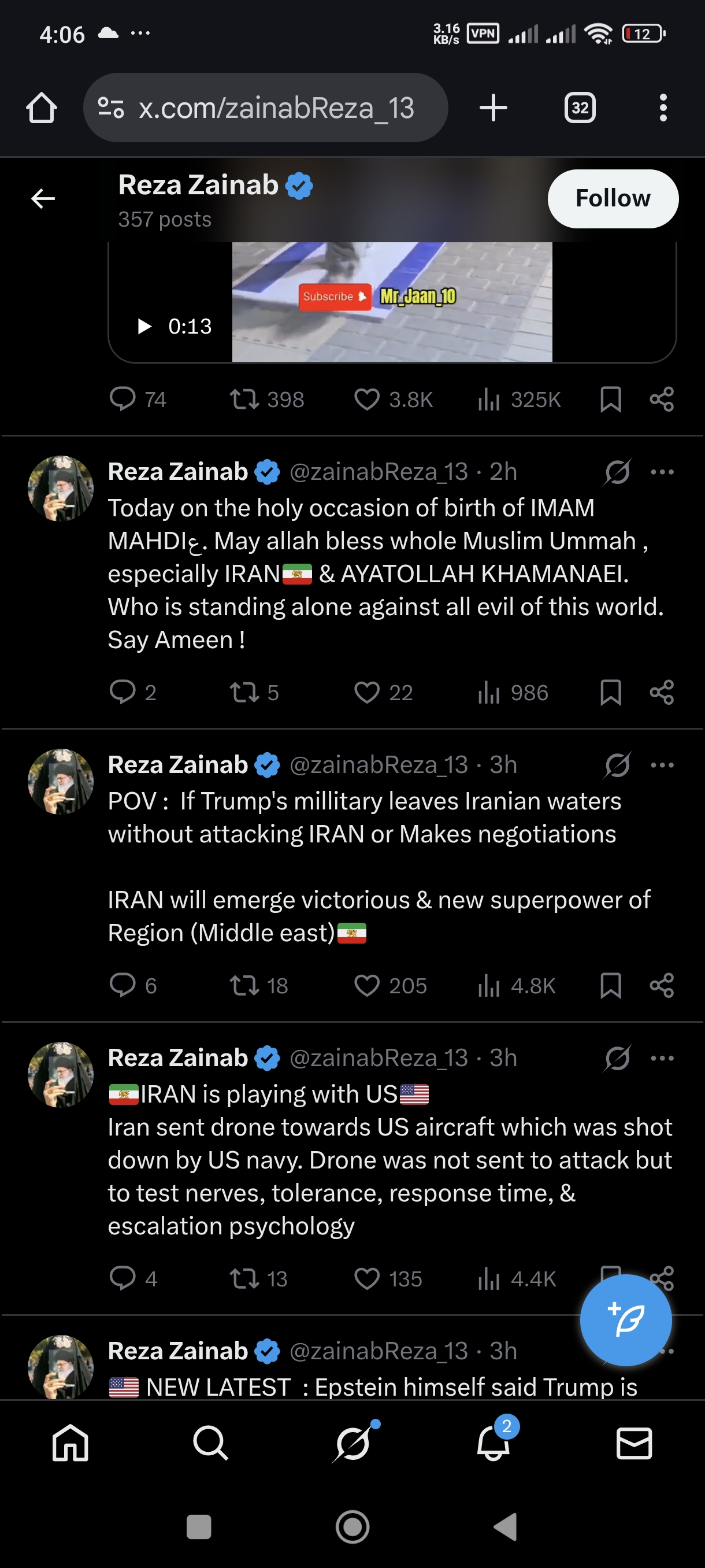Like the IMAM MAHDI birth post
This screenshot has height=1568, width=705.
click(x=367, y=692)
